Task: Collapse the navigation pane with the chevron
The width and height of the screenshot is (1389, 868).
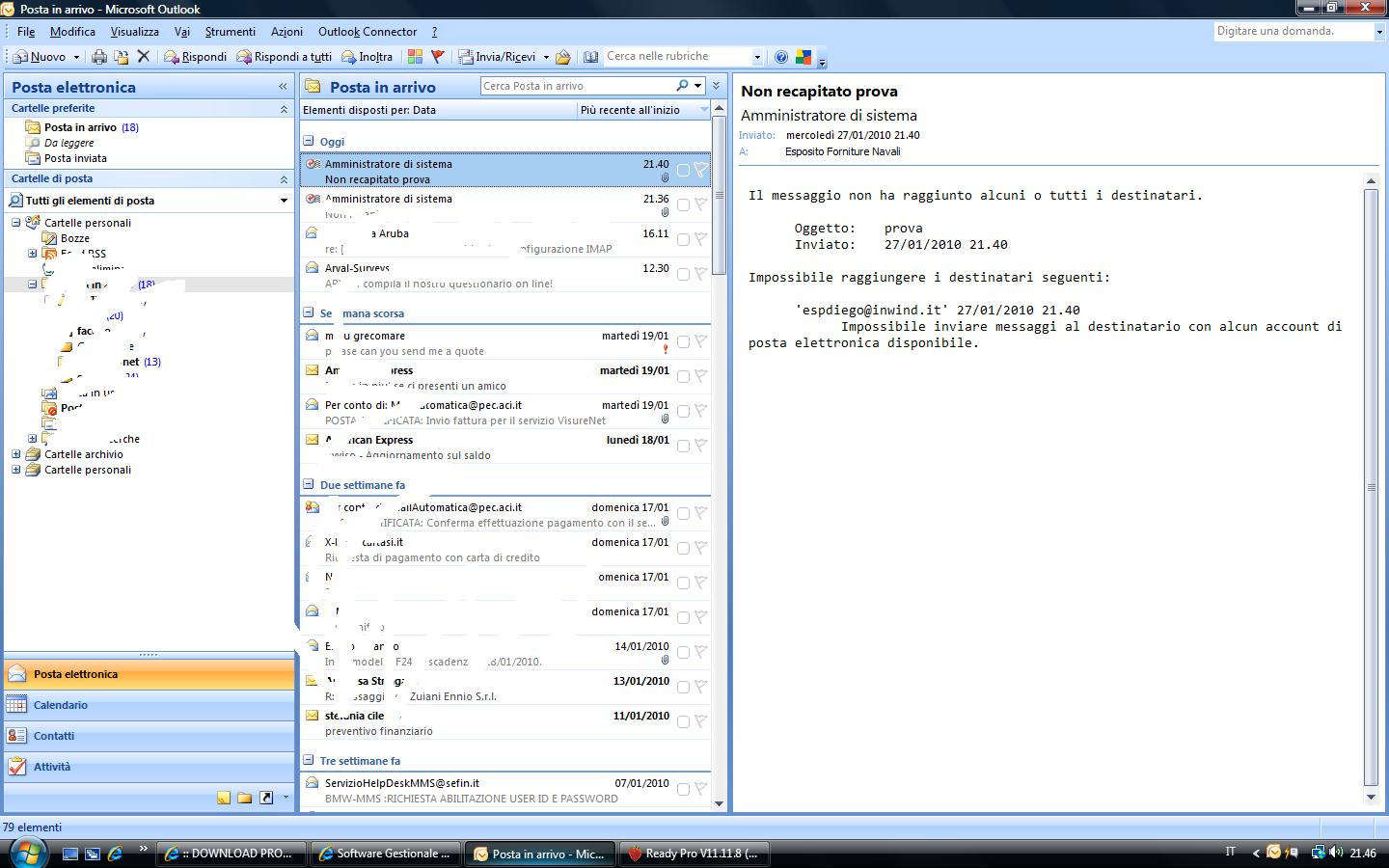Action: coord(283,86)
